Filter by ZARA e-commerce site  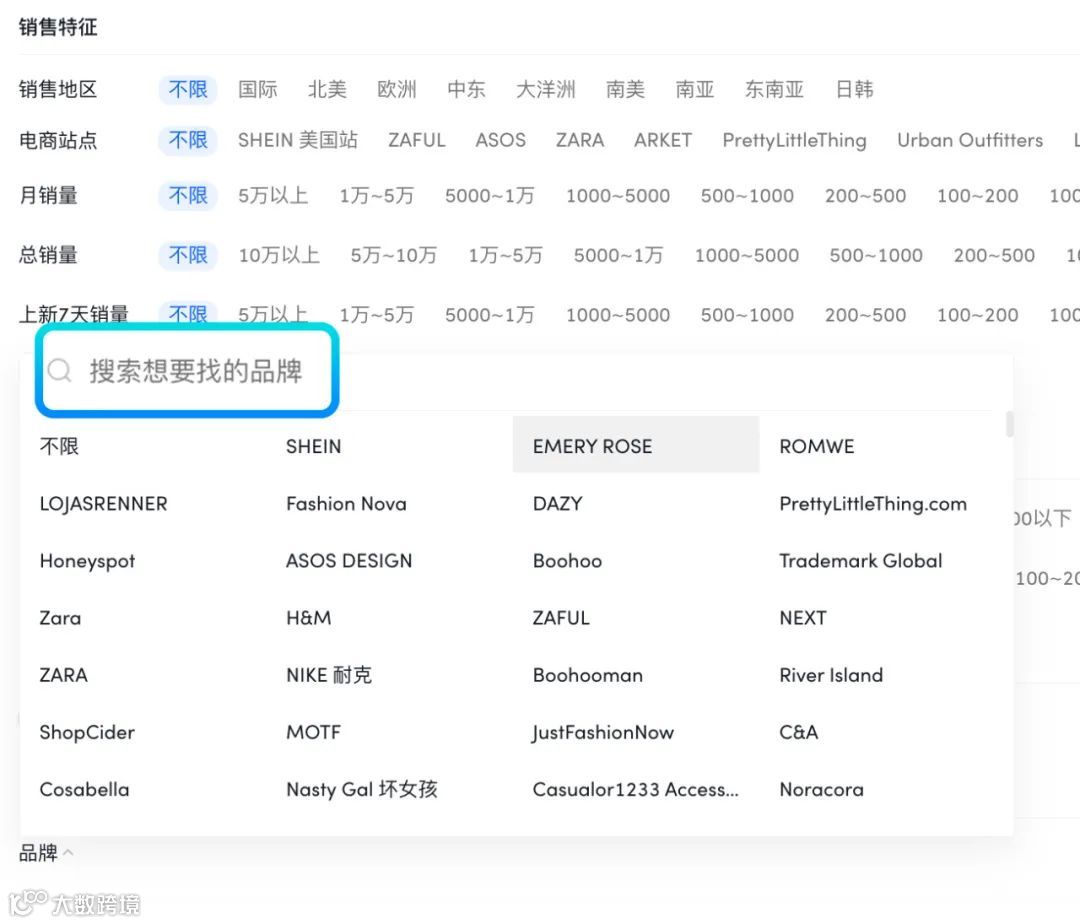tap(580, 140)
